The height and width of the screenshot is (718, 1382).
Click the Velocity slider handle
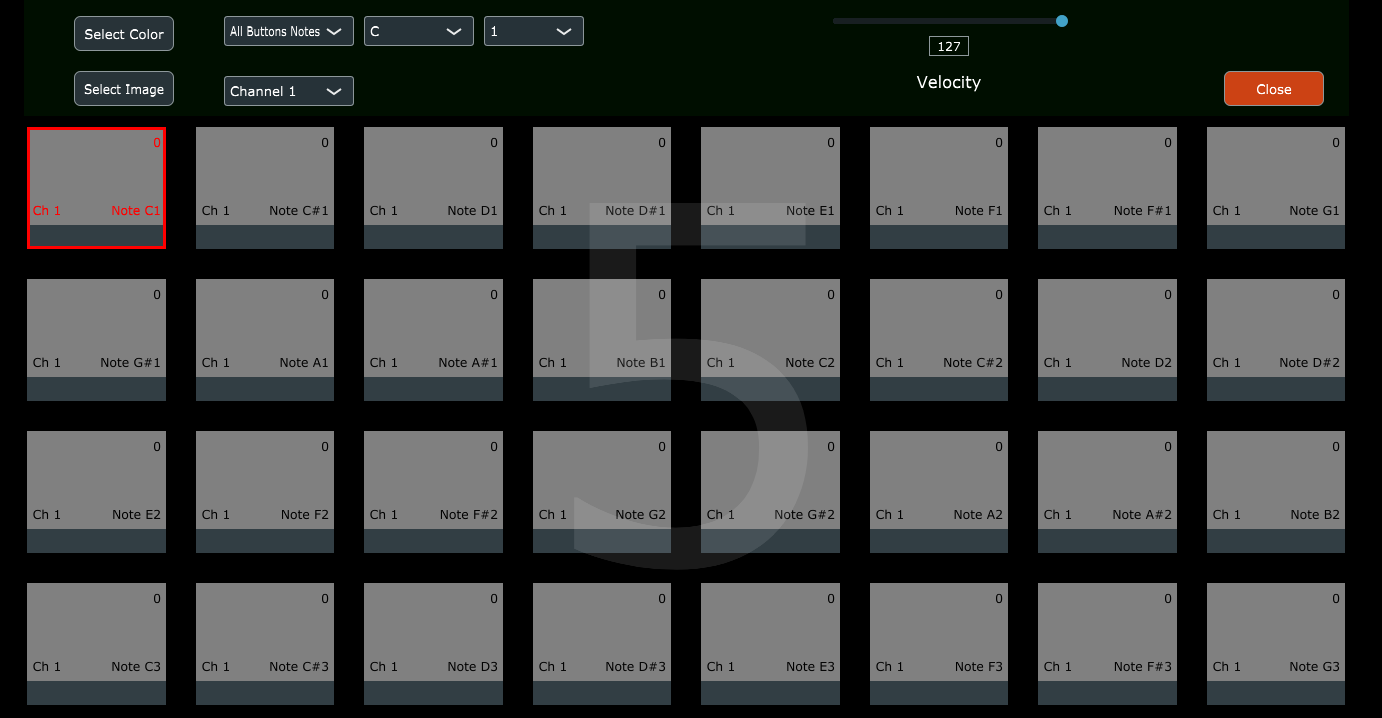1062,21
